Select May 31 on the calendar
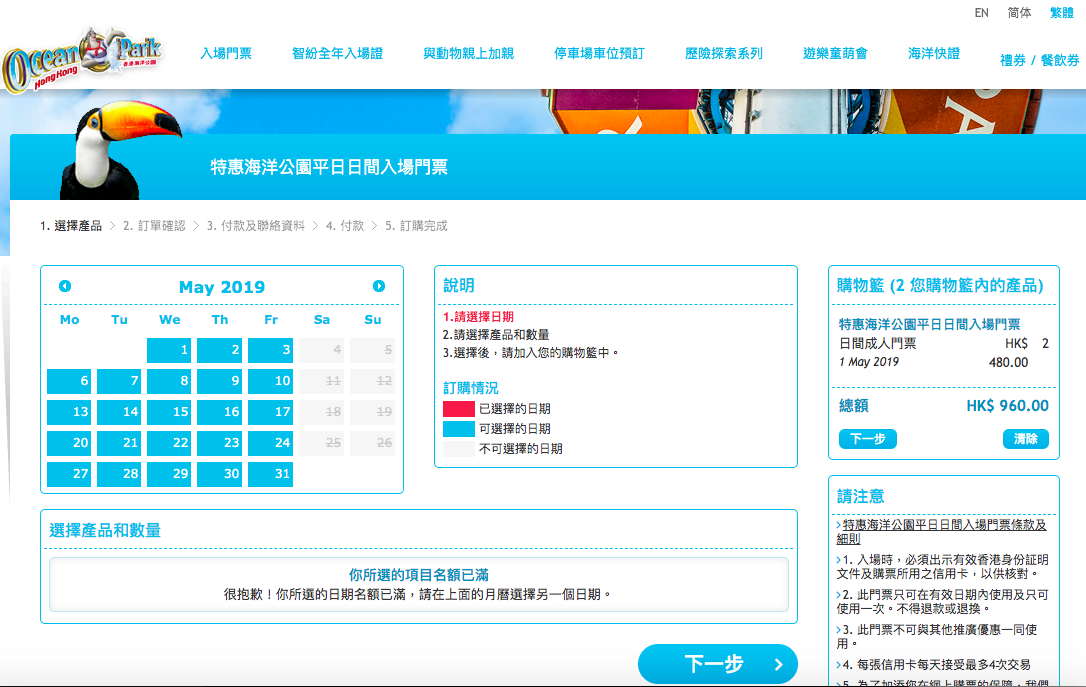 270,474
